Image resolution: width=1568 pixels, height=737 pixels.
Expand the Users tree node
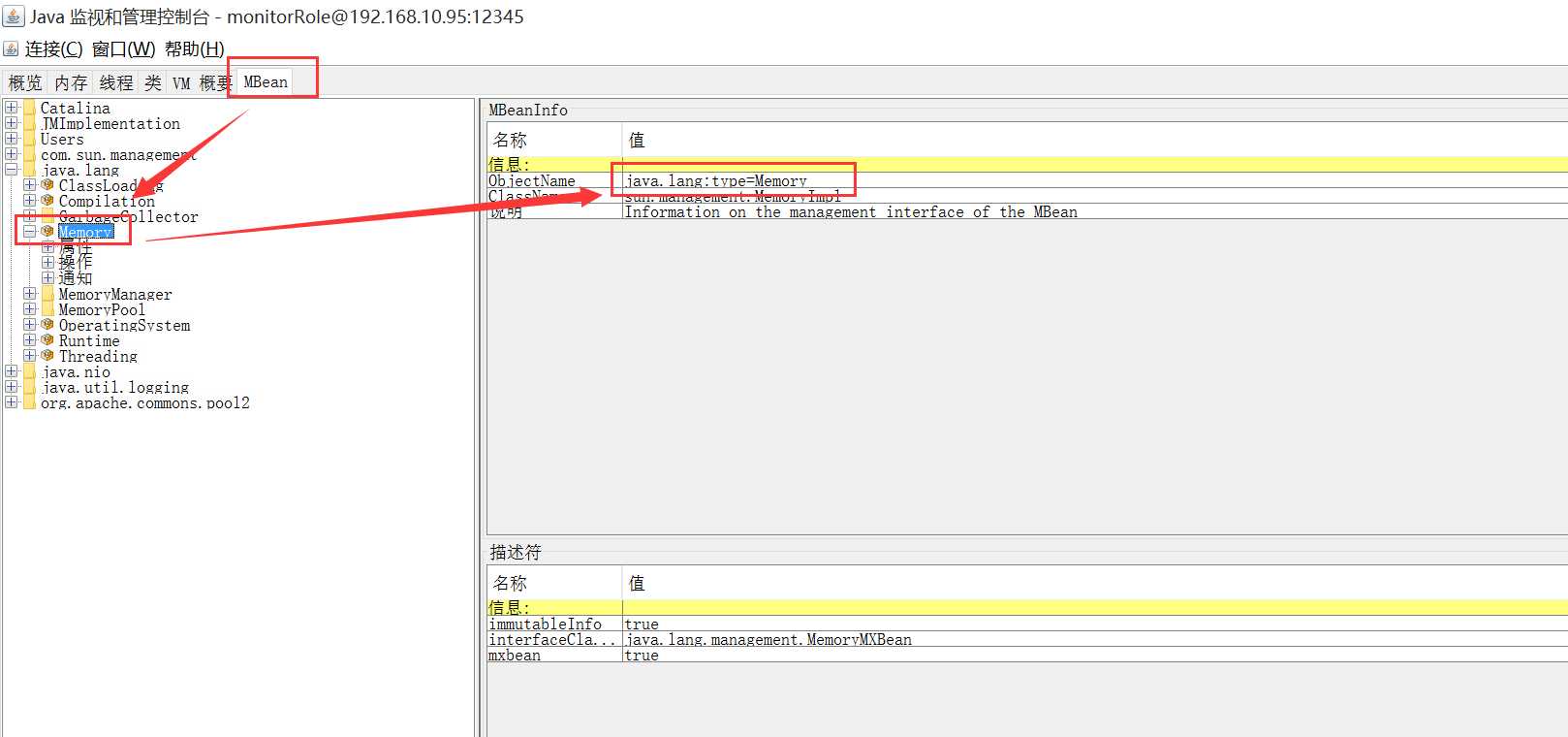pos(11,139)
